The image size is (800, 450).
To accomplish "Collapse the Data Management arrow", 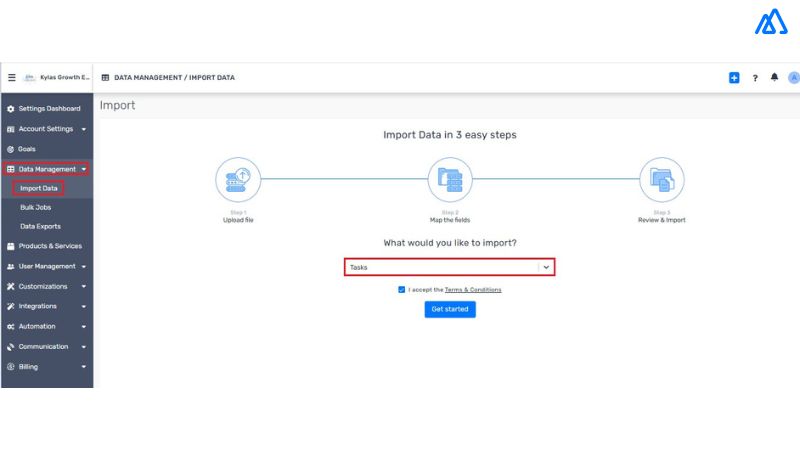I will tap(84, 169).
